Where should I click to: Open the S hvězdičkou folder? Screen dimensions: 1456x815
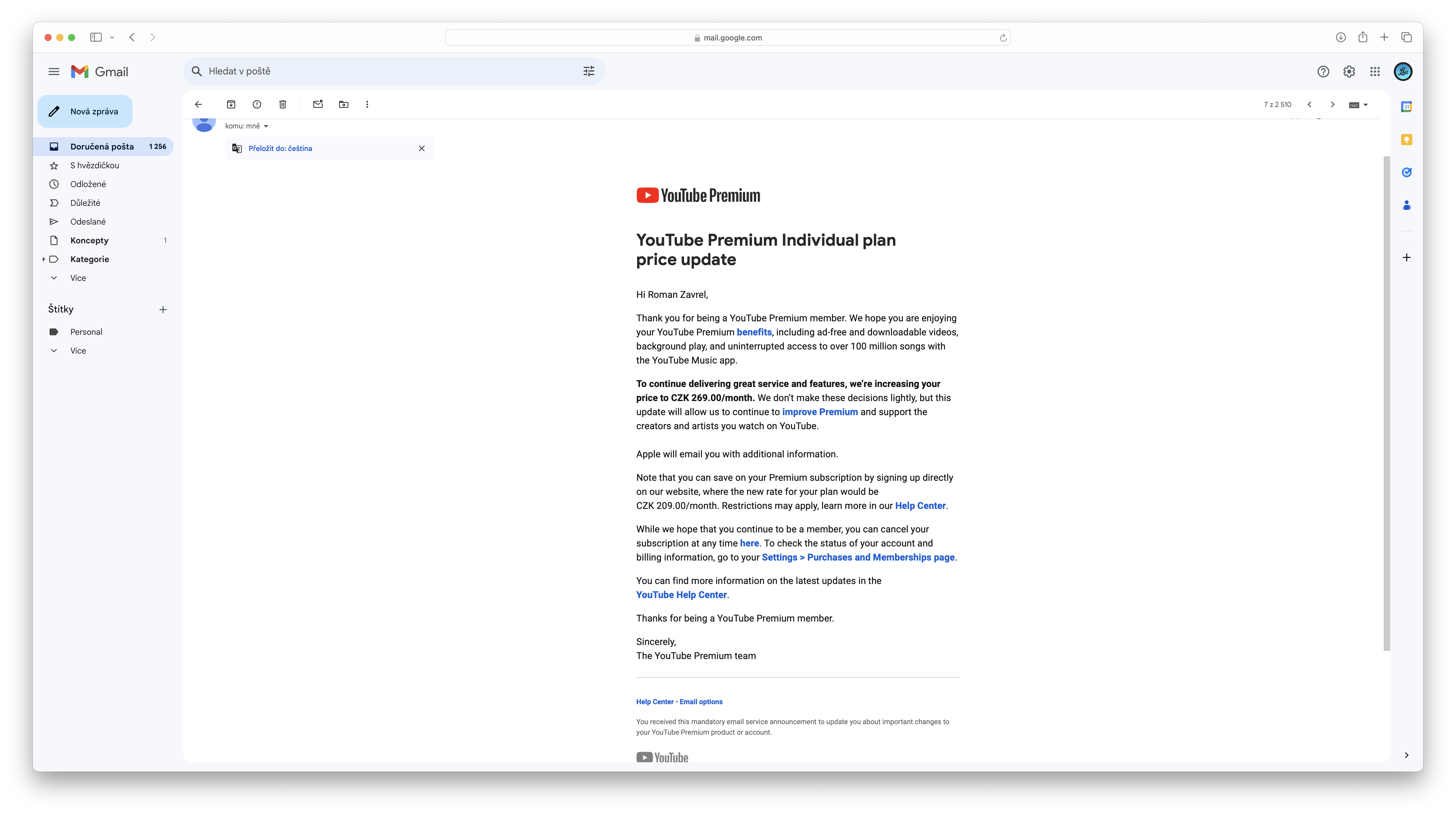94,165
